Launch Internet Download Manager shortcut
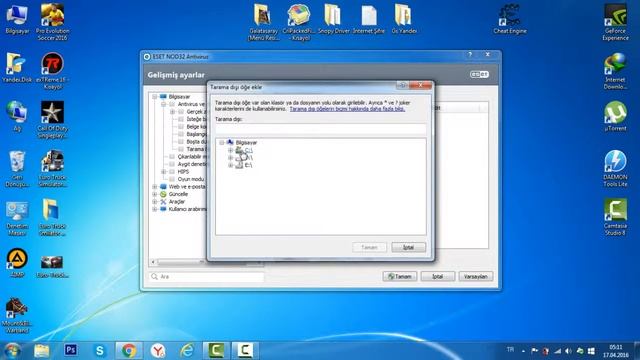This screenshot has height=360, width=640. point(615,70)
